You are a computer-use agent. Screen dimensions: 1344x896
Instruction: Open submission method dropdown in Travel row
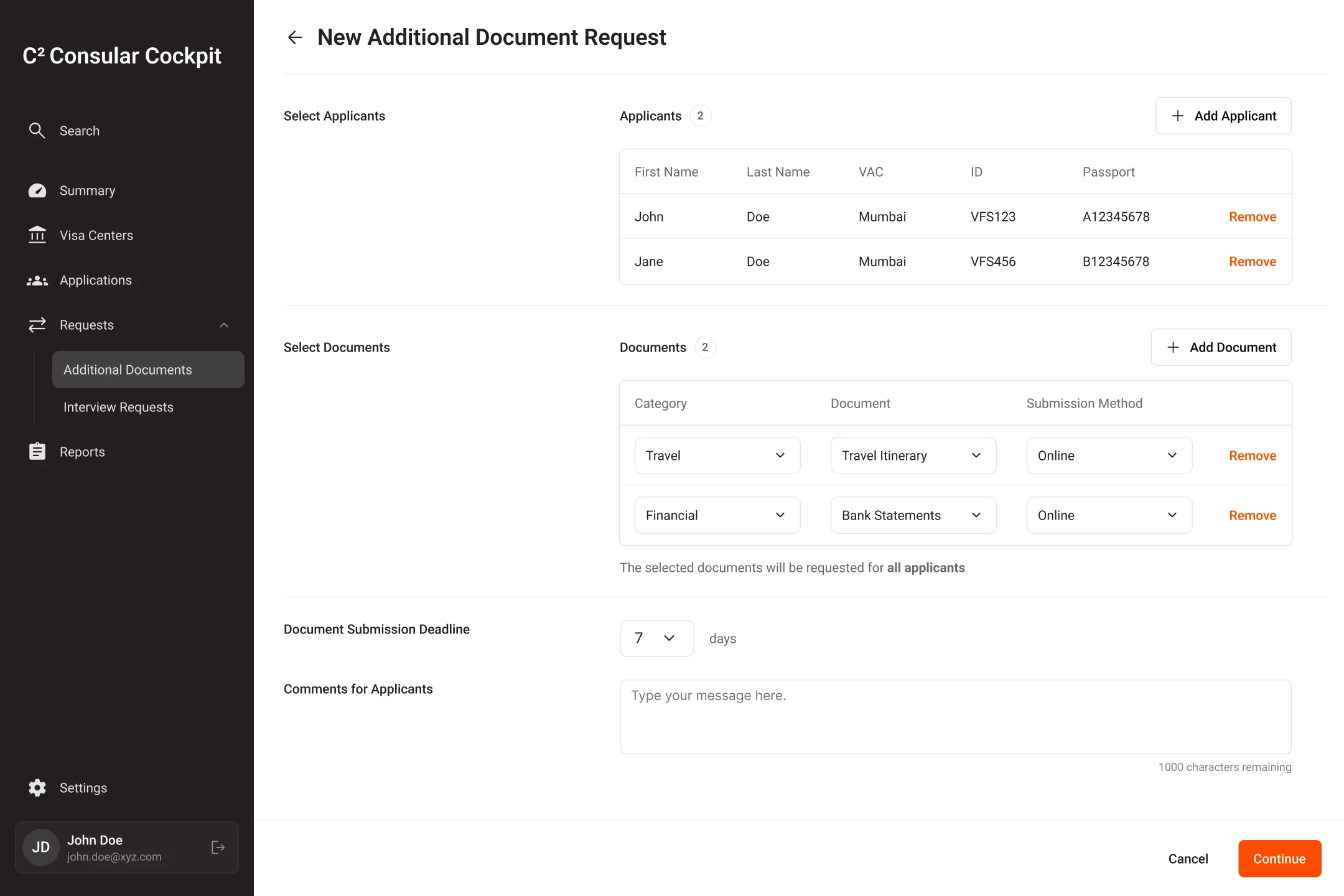1109,455
